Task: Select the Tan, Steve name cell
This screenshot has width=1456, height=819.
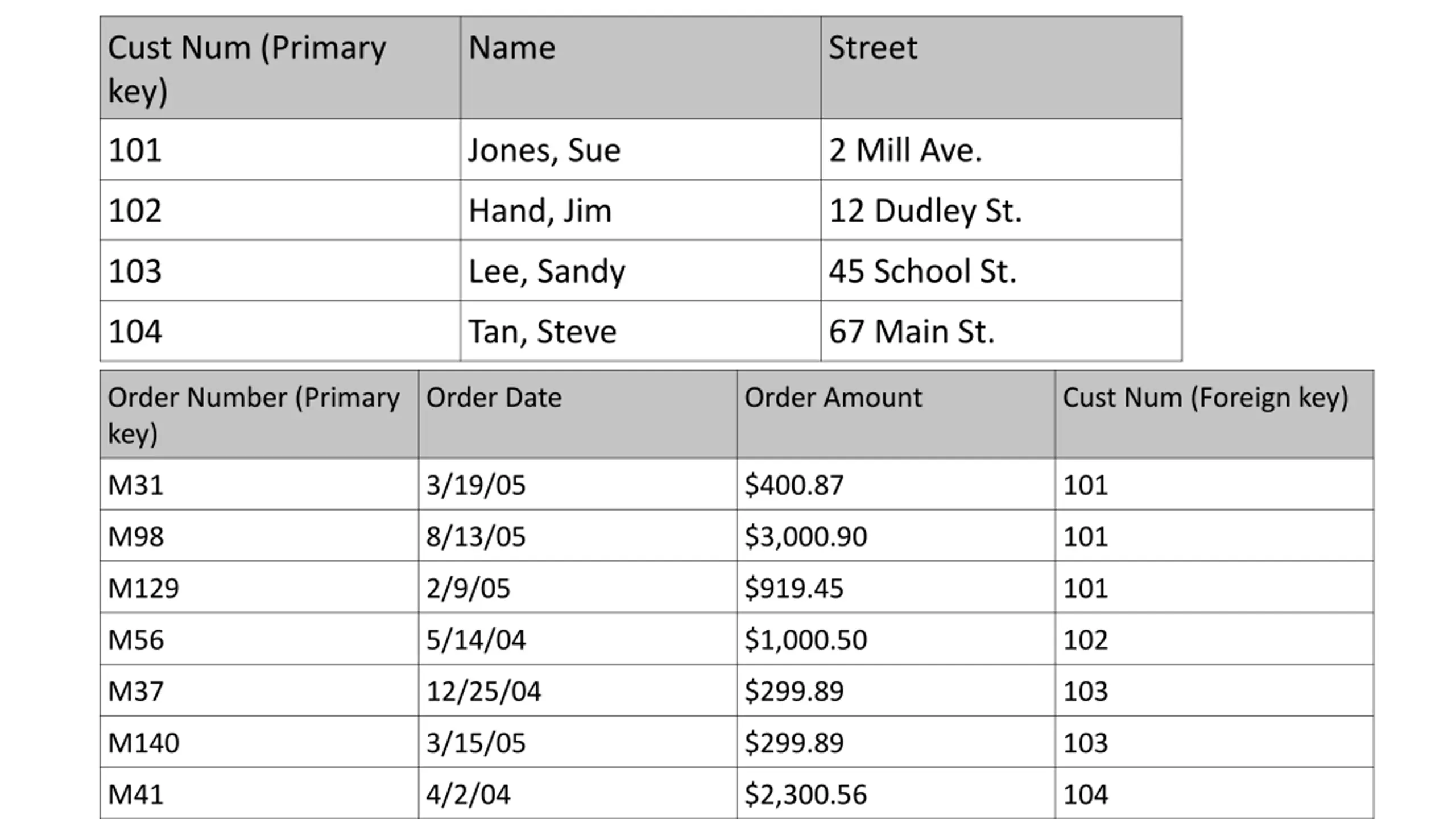Action: tap(640, 332)
